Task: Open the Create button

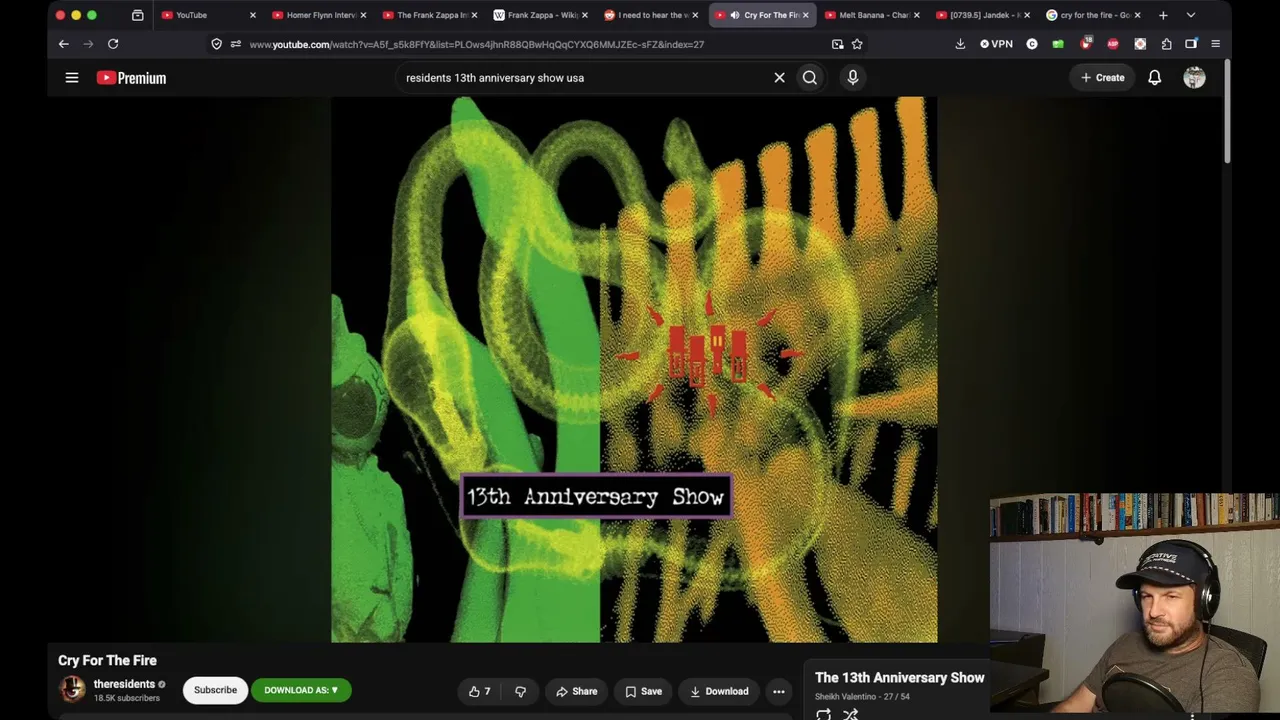Action: tap(1102, 77)
